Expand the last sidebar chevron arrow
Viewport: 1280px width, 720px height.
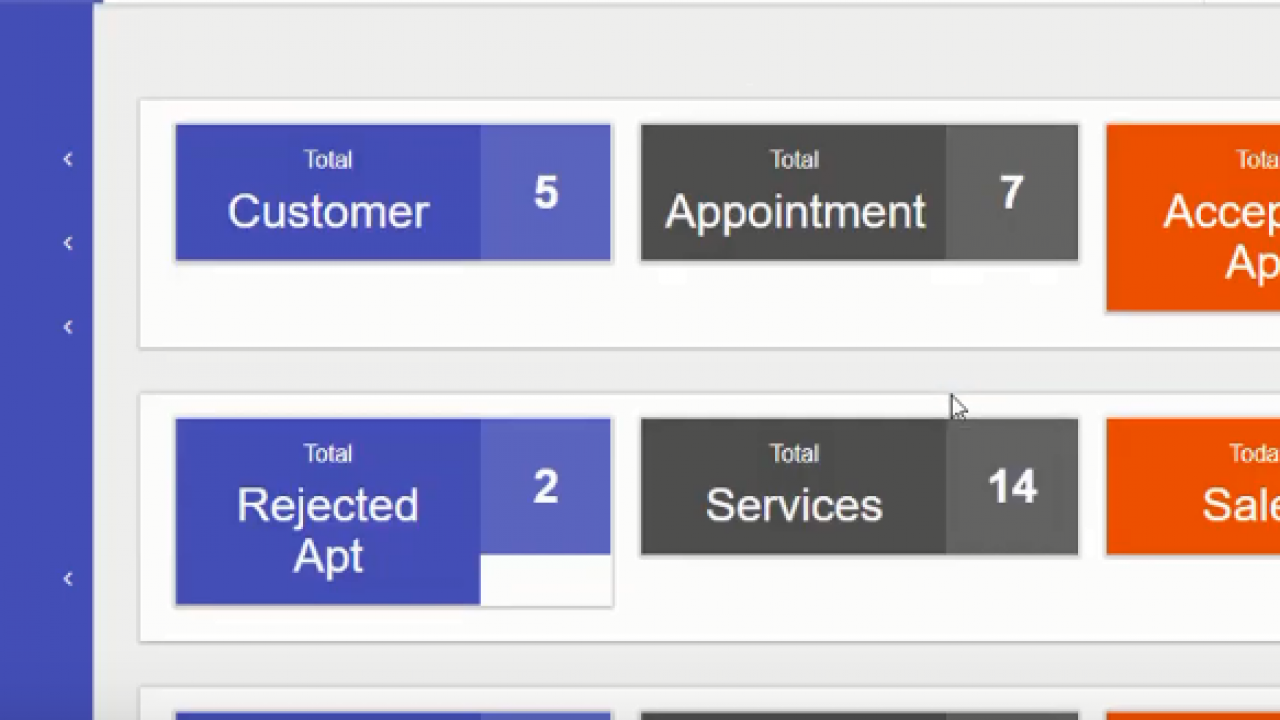(x=68, y=579)
